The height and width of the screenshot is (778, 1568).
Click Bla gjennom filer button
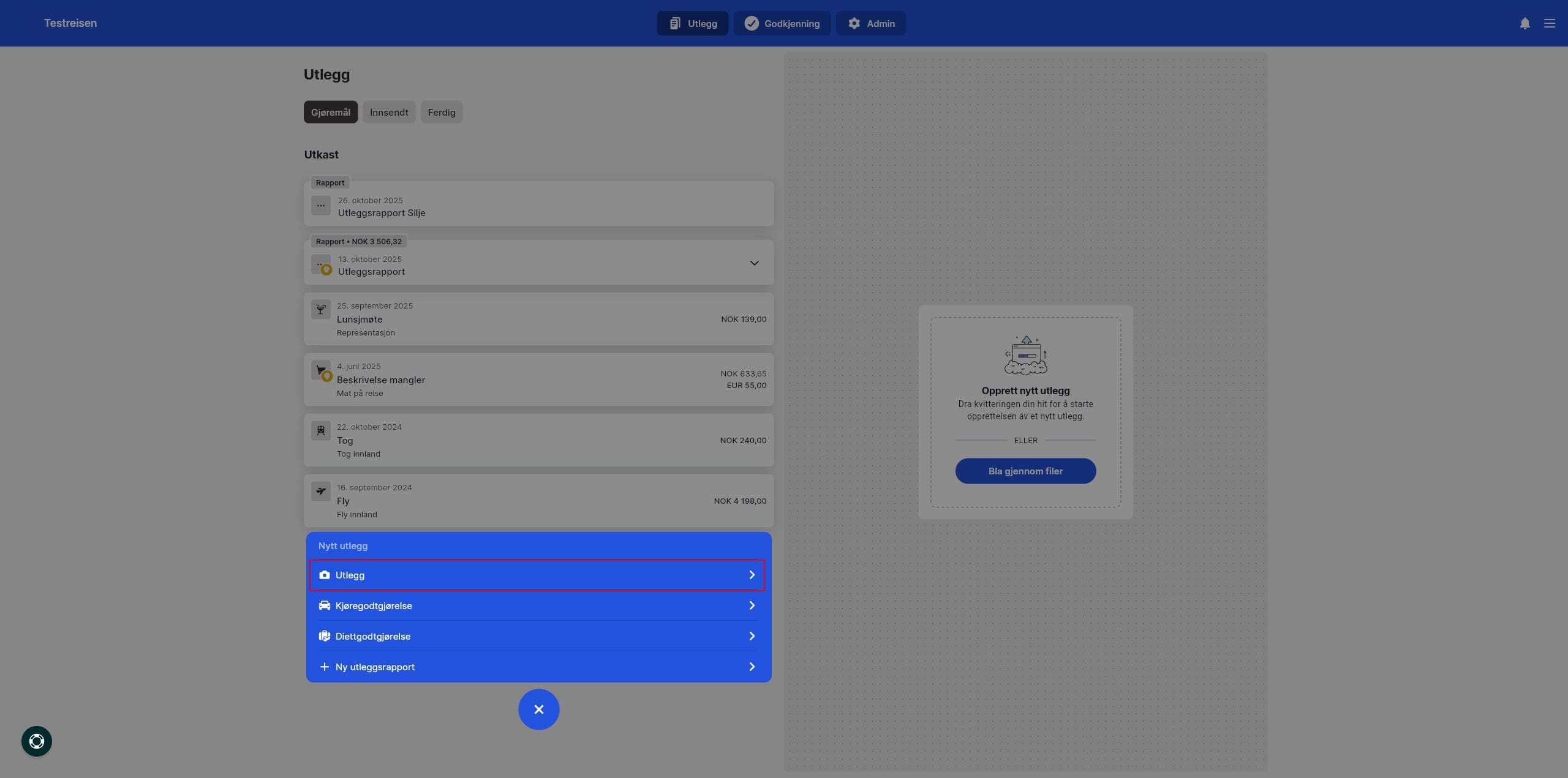pyautogui.click(x=1025, y=471)
